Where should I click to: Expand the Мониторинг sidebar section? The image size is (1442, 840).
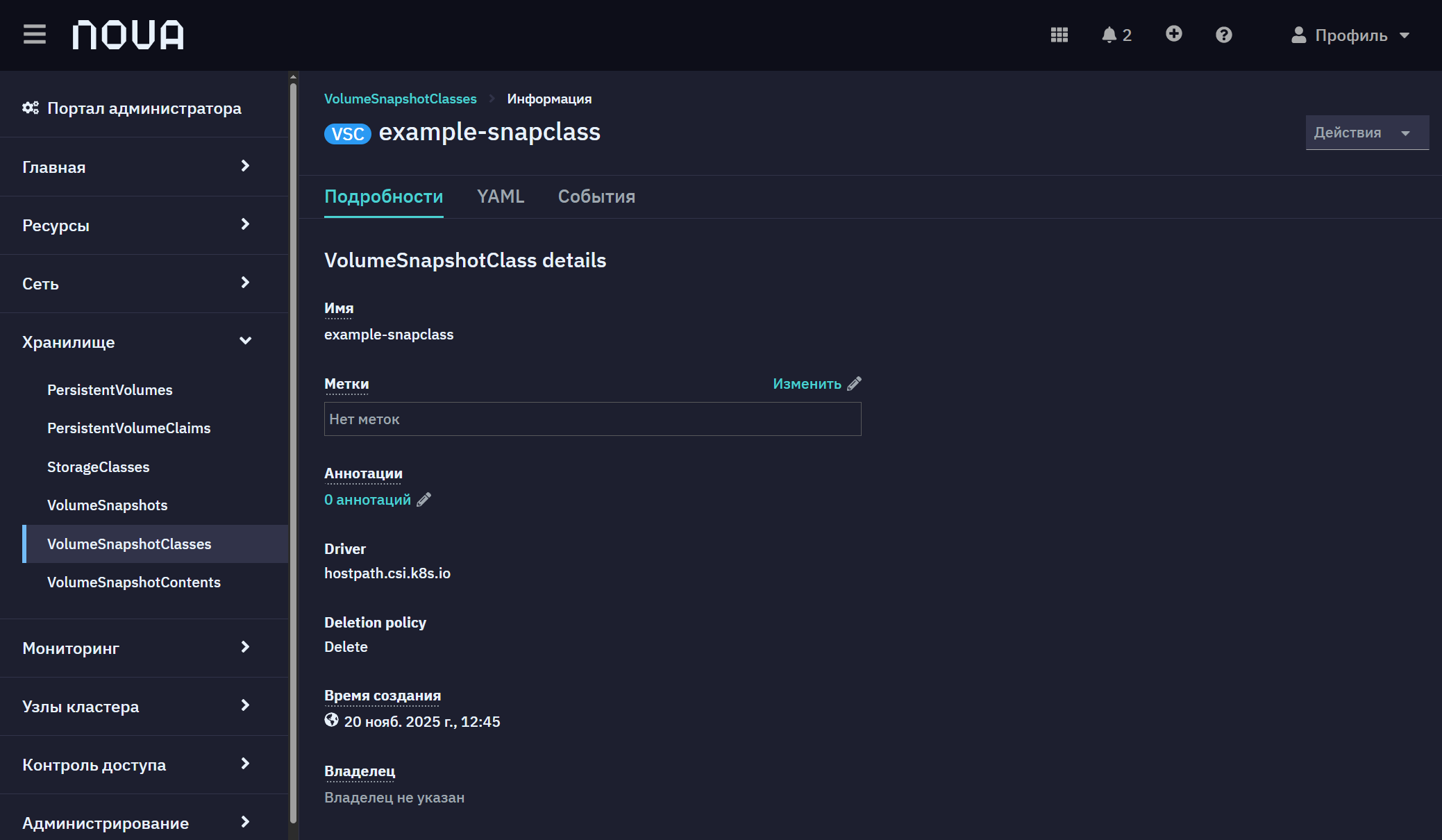(x=144, y=648)
